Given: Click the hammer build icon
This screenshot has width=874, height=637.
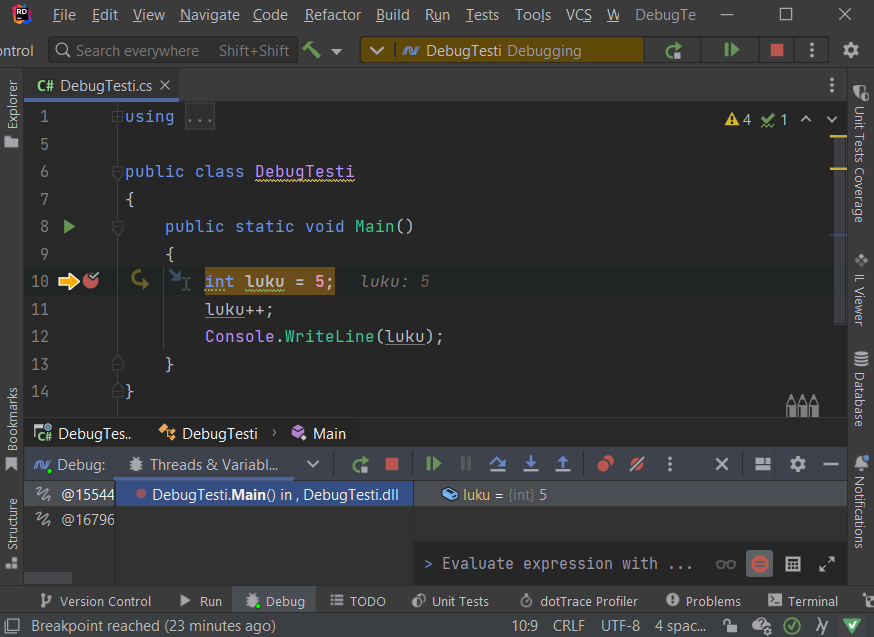Looking at the screenshot, I should [x=312, y=50].
